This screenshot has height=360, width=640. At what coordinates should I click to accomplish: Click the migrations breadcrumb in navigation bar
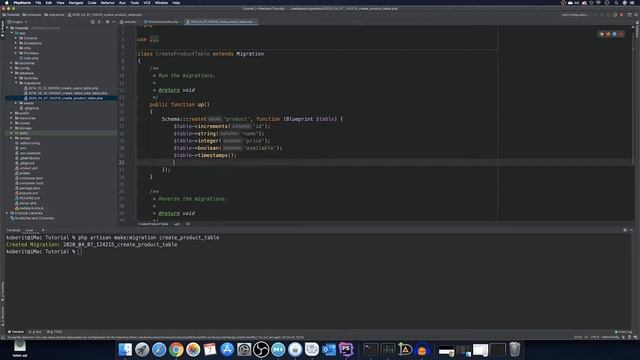point(54,15)
